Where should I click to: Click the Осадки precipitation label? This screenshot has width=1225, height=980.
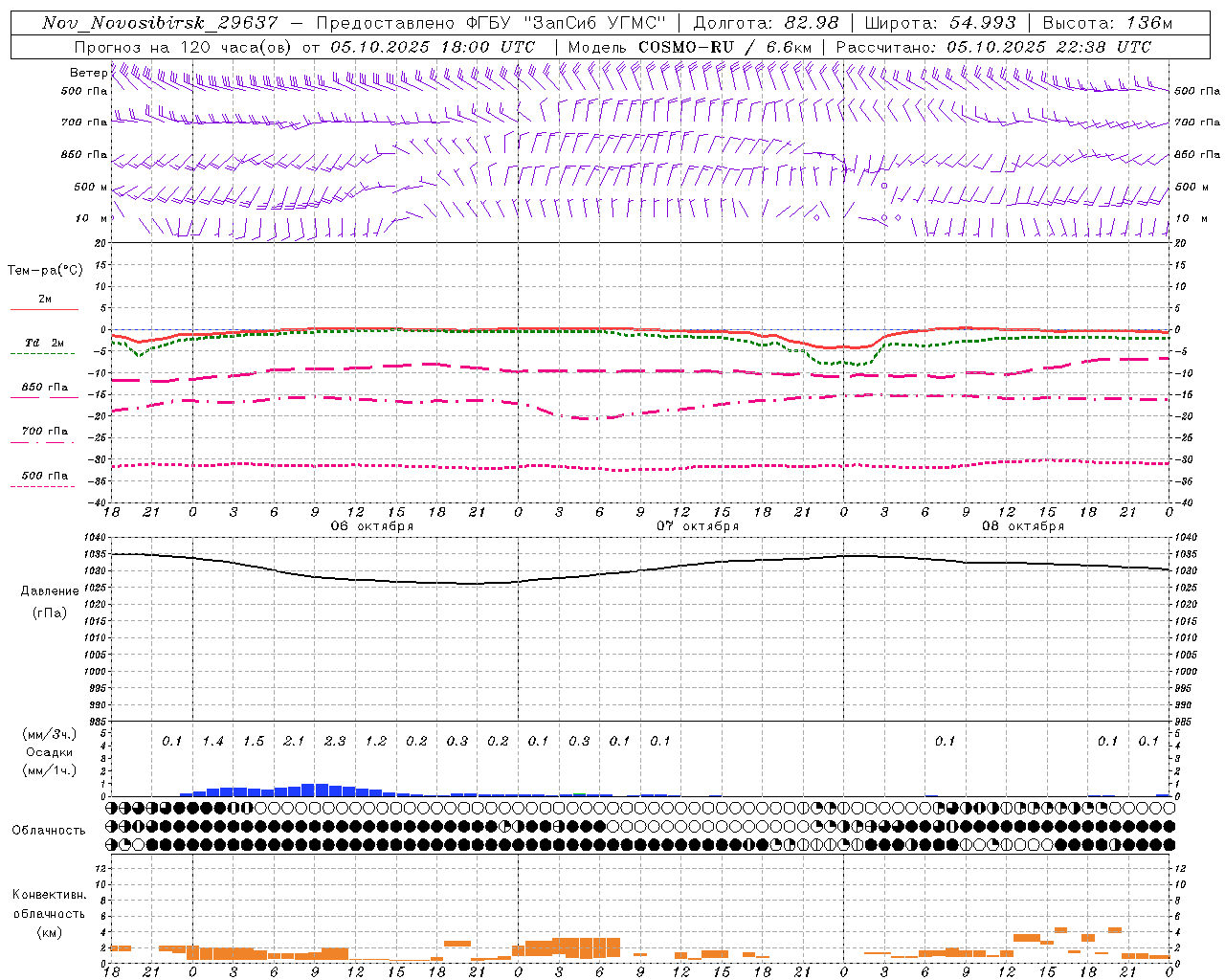(x=50, y=752)
